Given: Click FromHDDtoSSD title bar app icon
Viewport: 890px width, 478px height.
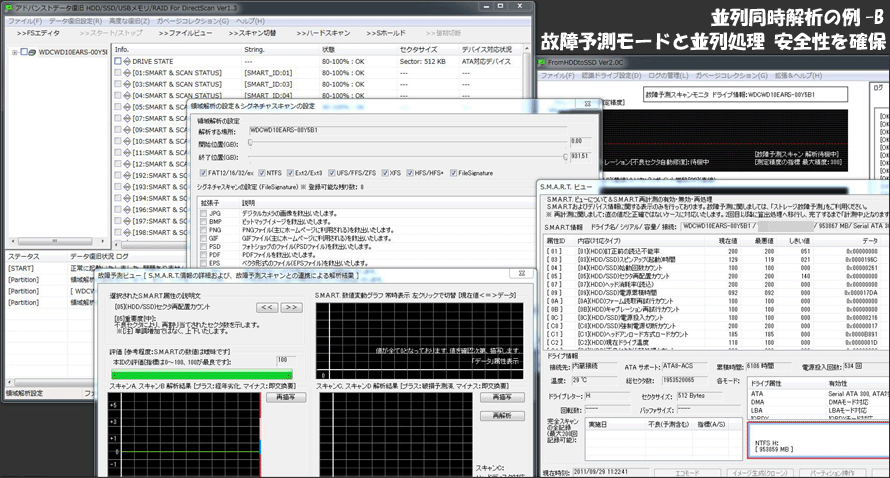Looking at the screenshot, I should pos(543,62).
